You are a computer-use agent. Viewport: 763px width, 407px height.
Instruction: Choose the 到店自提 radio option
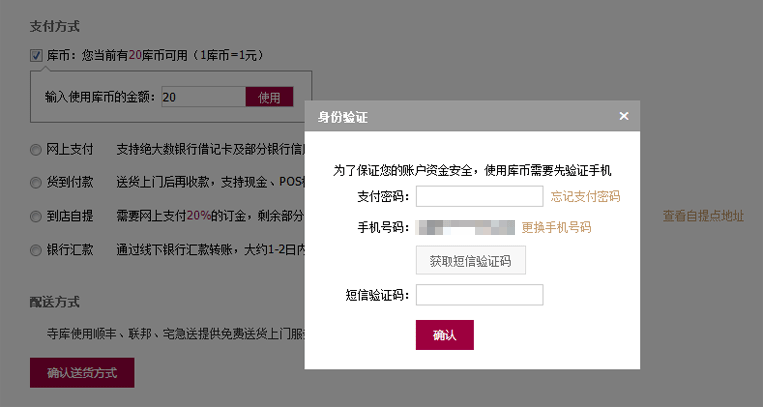(x=36, y=217)
